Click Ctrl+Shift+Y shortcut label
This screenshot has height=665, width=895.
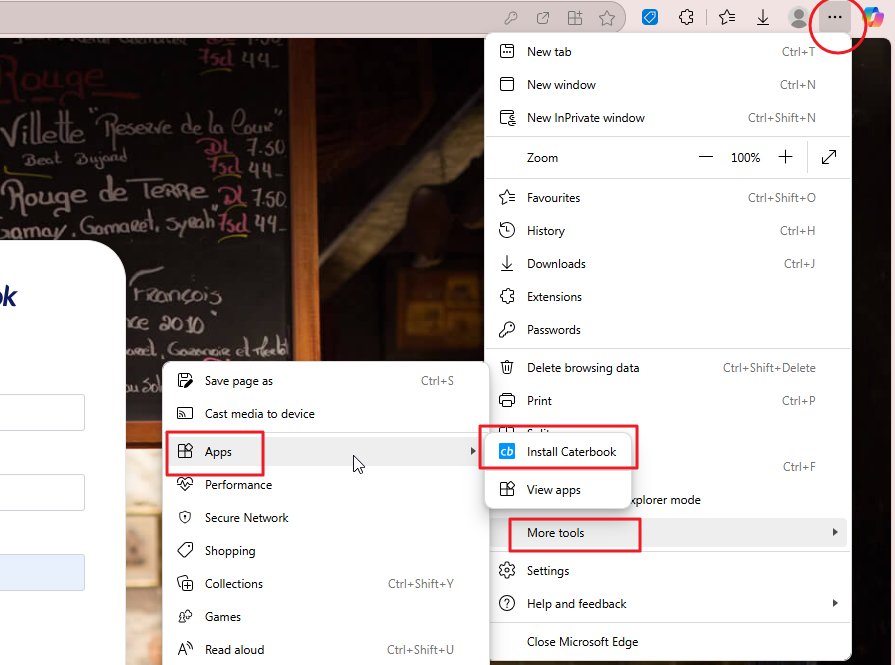(x=421, y=583)
